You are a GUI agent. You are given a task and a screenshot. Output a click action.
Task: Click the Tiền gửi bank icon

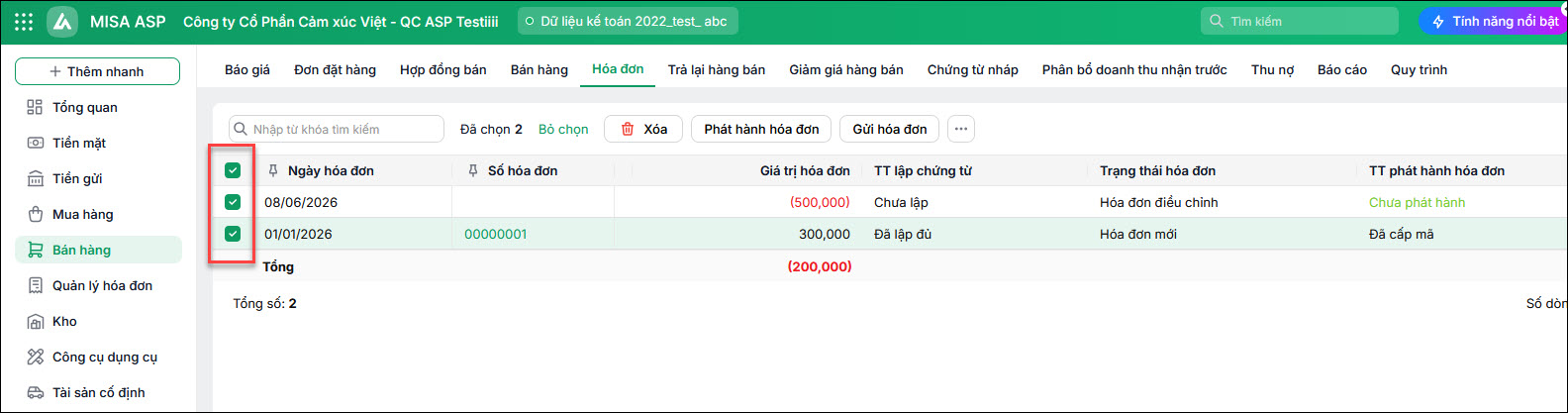(x=35, y=178)
